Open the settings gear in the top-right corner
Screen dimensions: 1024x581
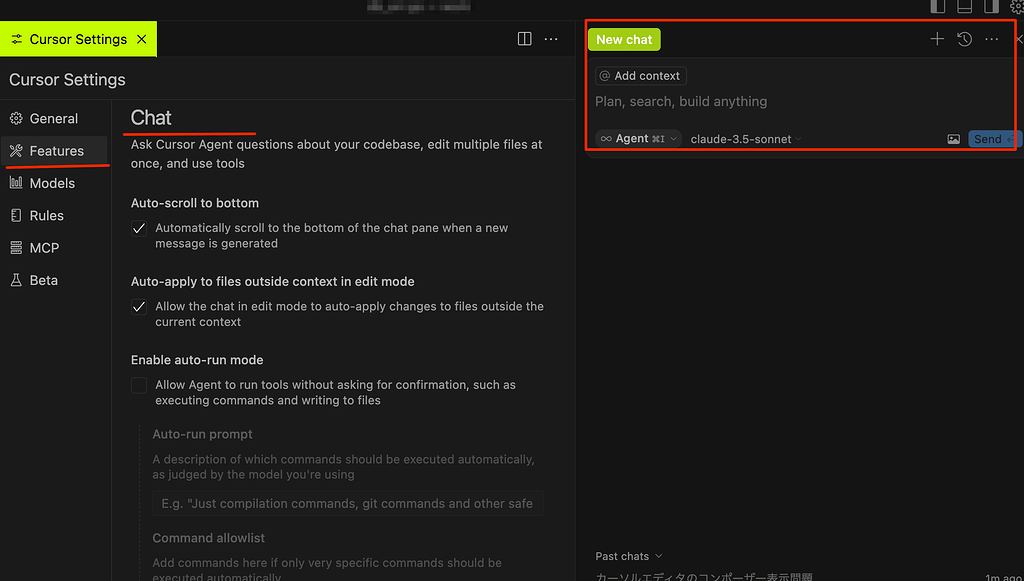click(1018, 7)
